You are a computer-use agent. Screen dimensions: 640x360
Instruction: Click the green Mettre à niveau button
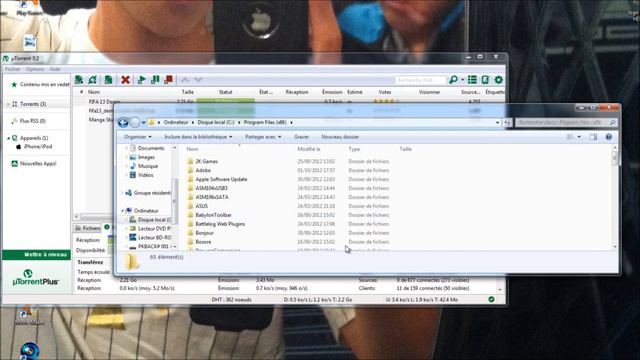[36, 255]
